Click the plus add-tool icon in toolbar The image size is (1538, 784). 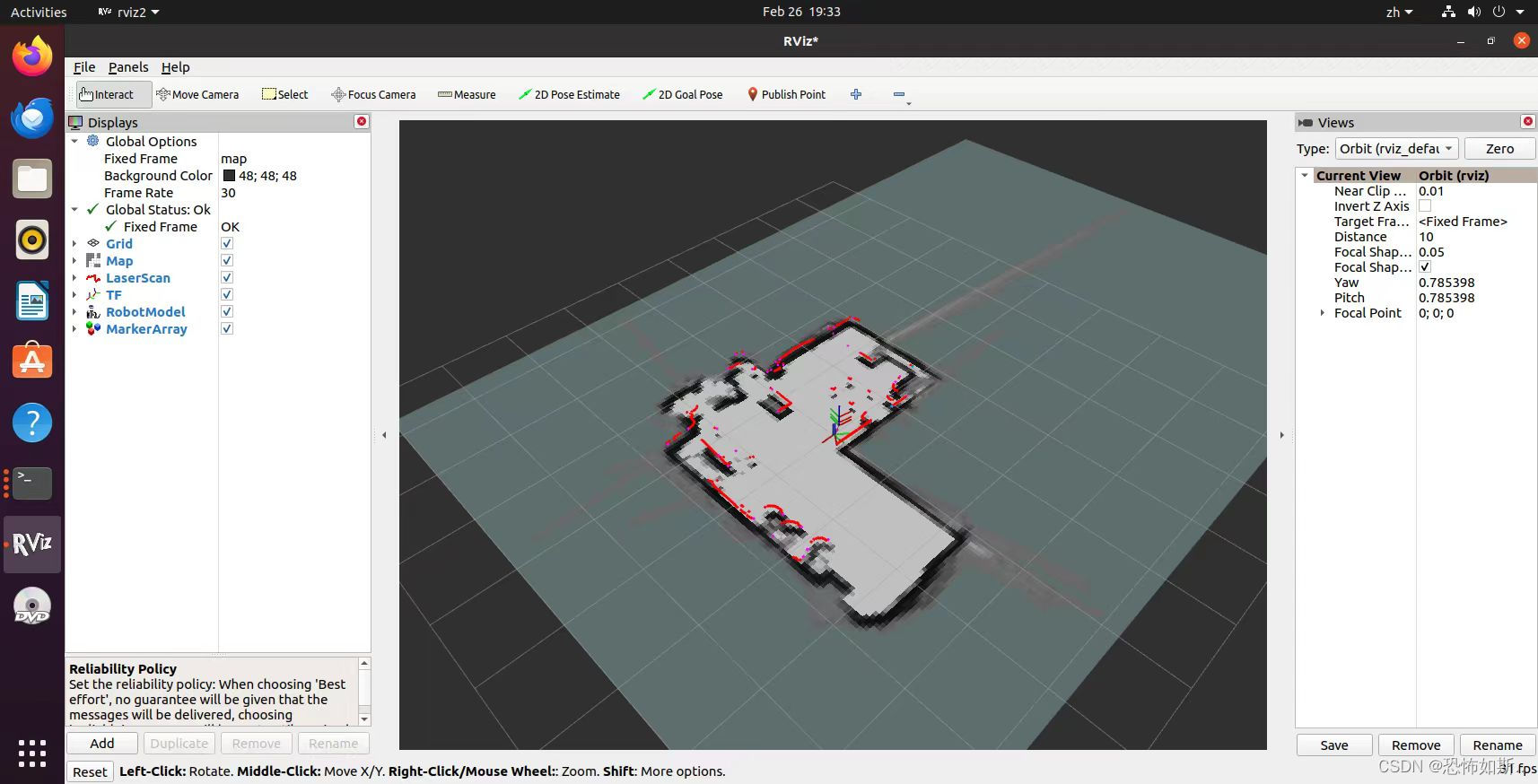pyautogui.click(x=856, y=94)
